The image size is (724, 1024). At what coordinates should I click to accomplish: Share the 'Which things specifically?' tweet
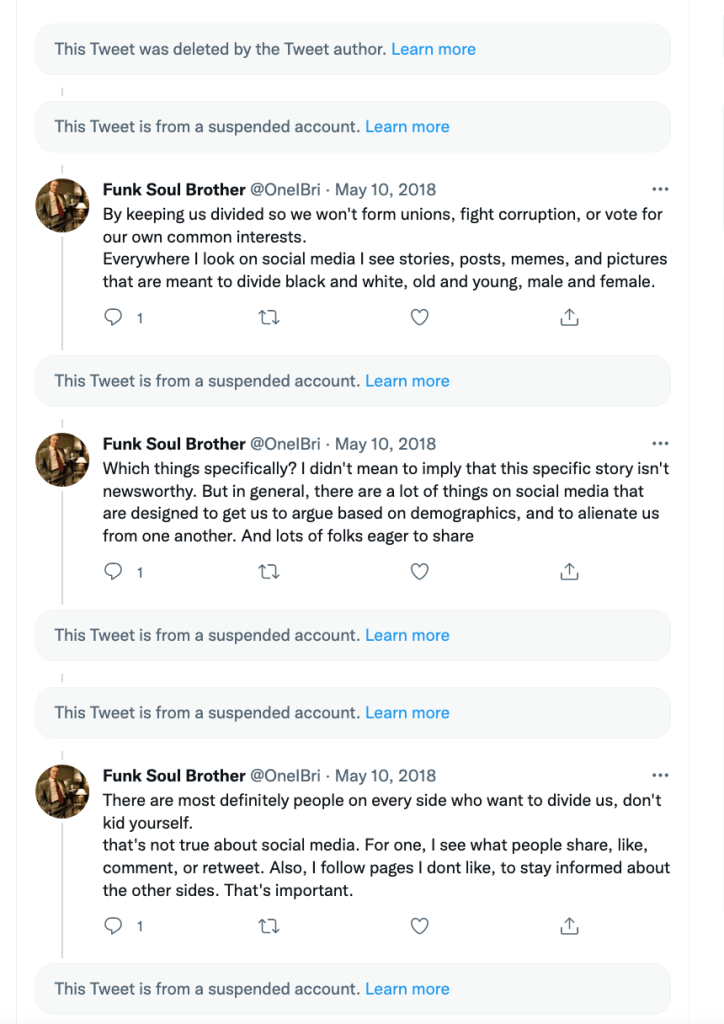click(x=569, y=572)
